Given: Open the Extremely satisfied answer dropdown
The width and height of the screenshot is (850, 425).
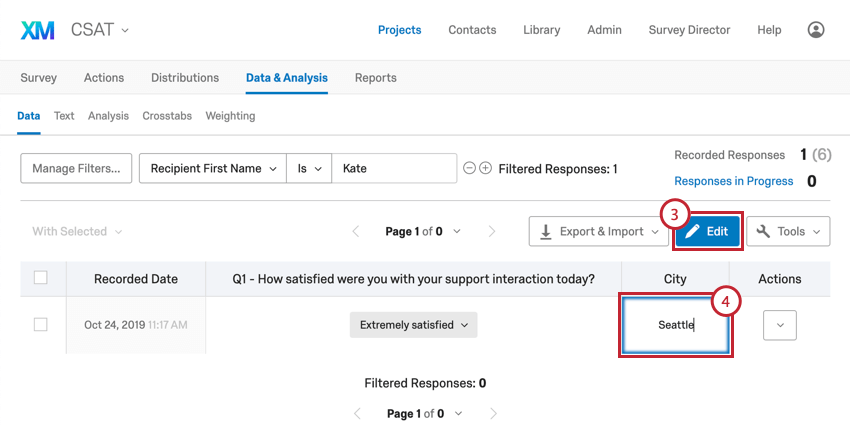Looking at the screenshot, I should 413,325.
